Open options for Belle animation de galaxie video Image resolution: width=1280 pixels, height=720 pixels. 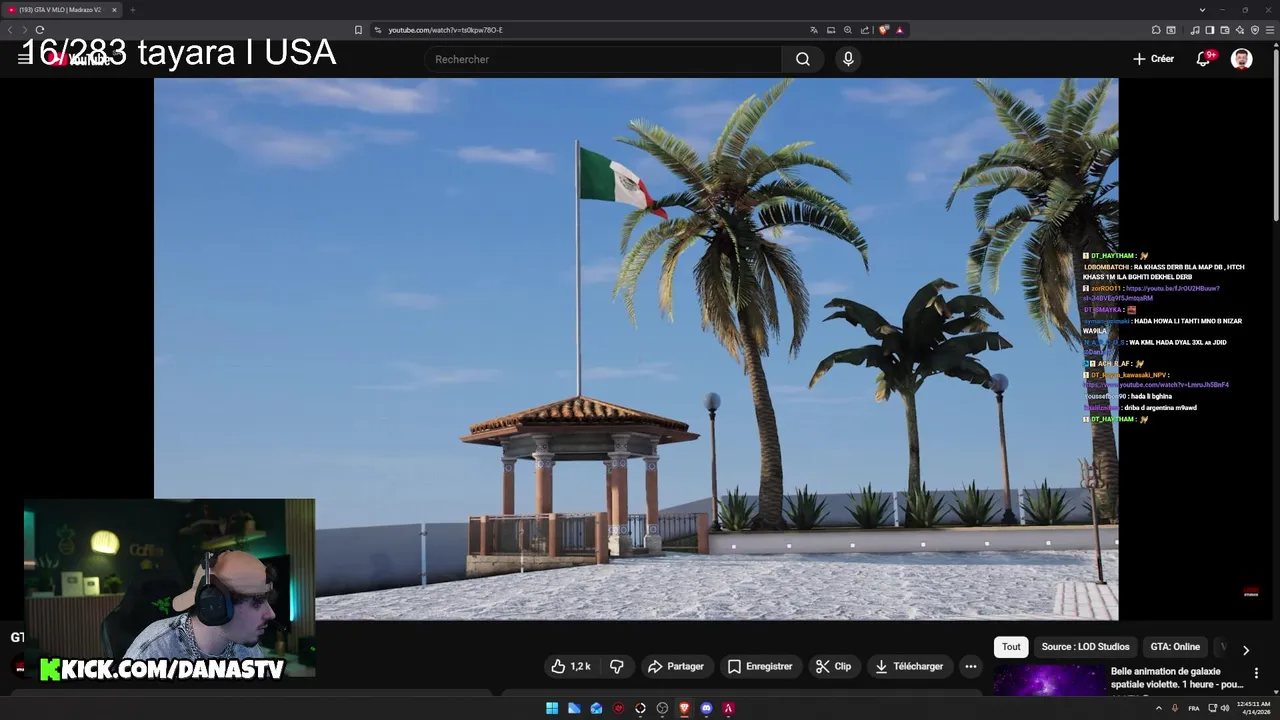(x=1256, y=673)
